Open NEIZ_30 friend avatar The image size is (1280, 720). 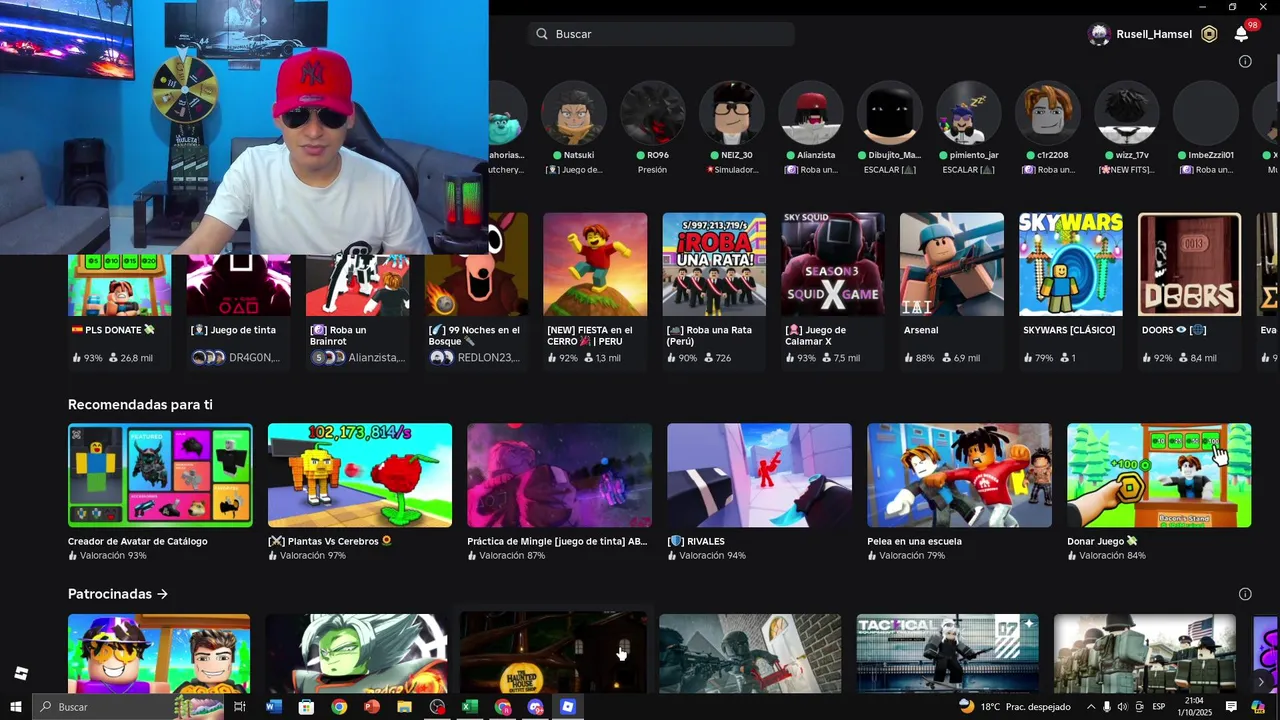pyautogui.click(x=732, y=113)
